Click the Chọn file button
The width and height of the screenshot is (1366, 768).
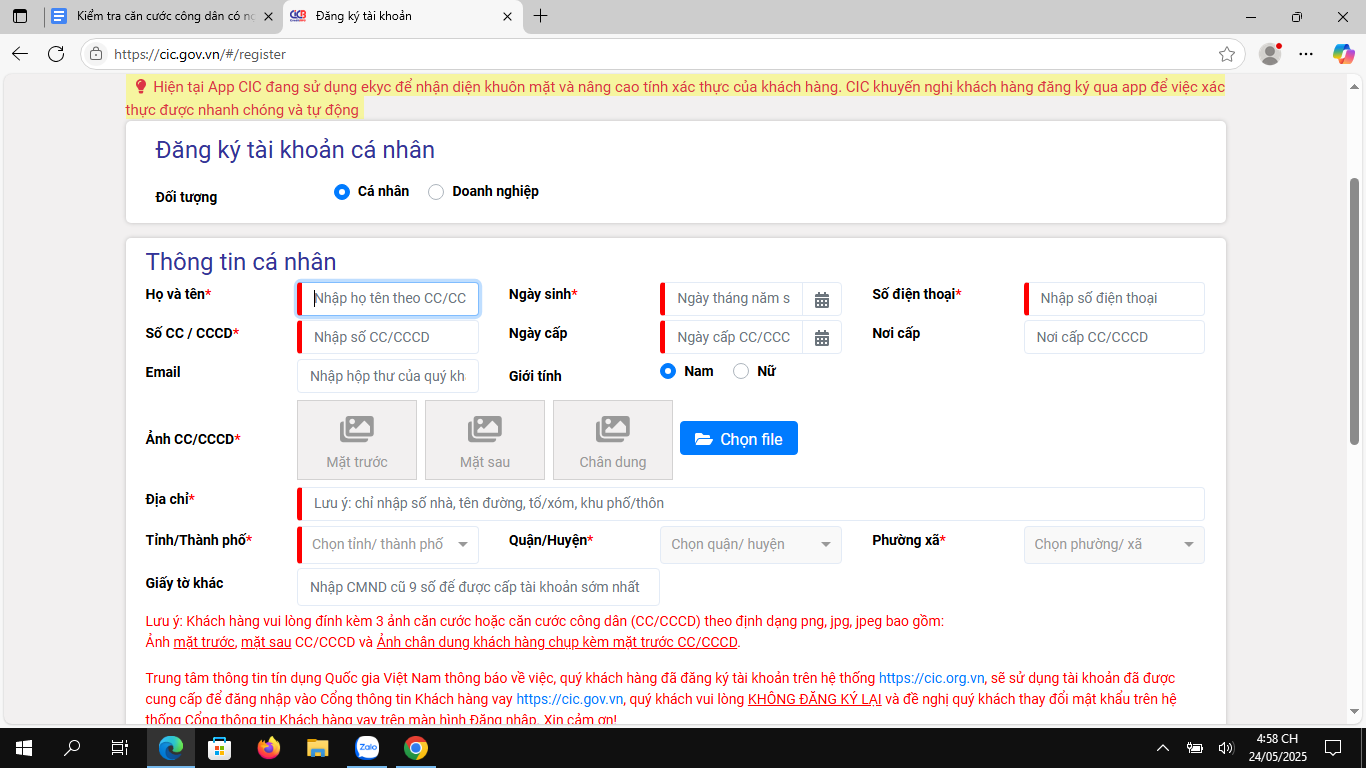(739, 438)
